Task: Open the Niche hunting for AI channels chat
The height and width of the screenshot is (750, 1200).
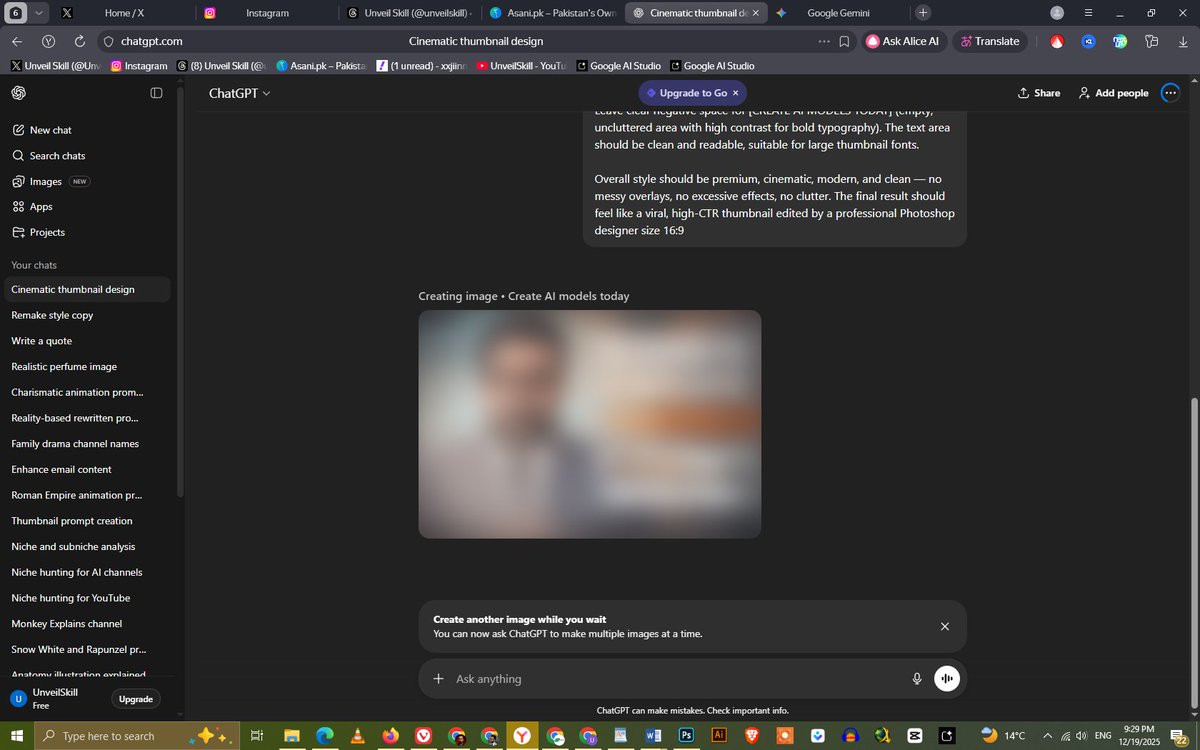Action: (x=88, y=573)
